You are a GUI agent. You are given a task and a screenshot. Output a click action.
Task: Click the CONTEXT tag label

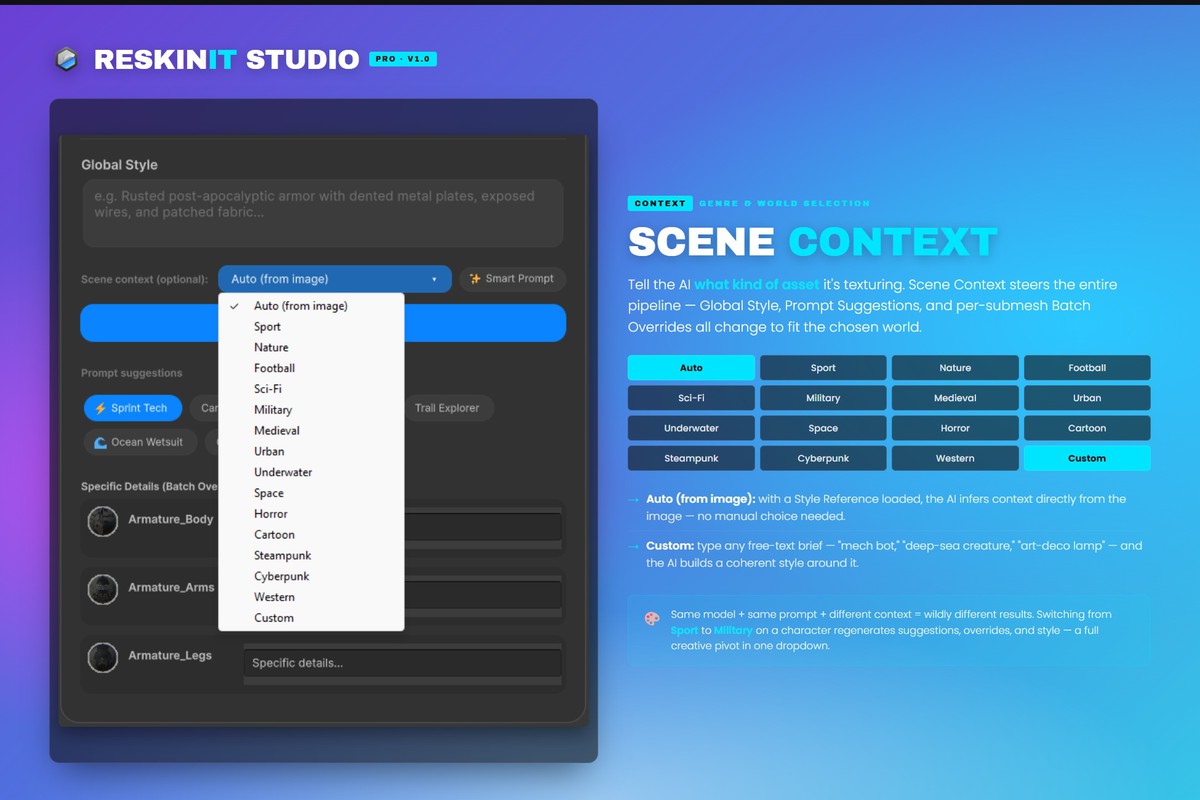coord(660,203)
